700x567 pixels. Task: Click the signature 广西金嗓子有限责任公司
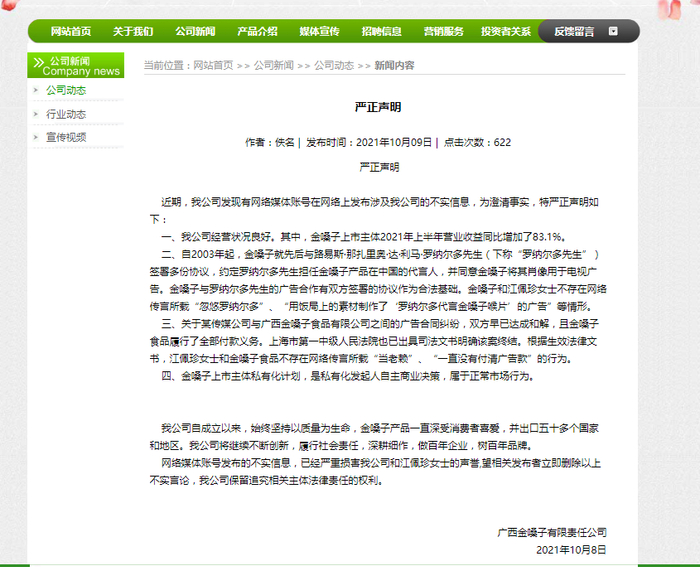(552, 532)
